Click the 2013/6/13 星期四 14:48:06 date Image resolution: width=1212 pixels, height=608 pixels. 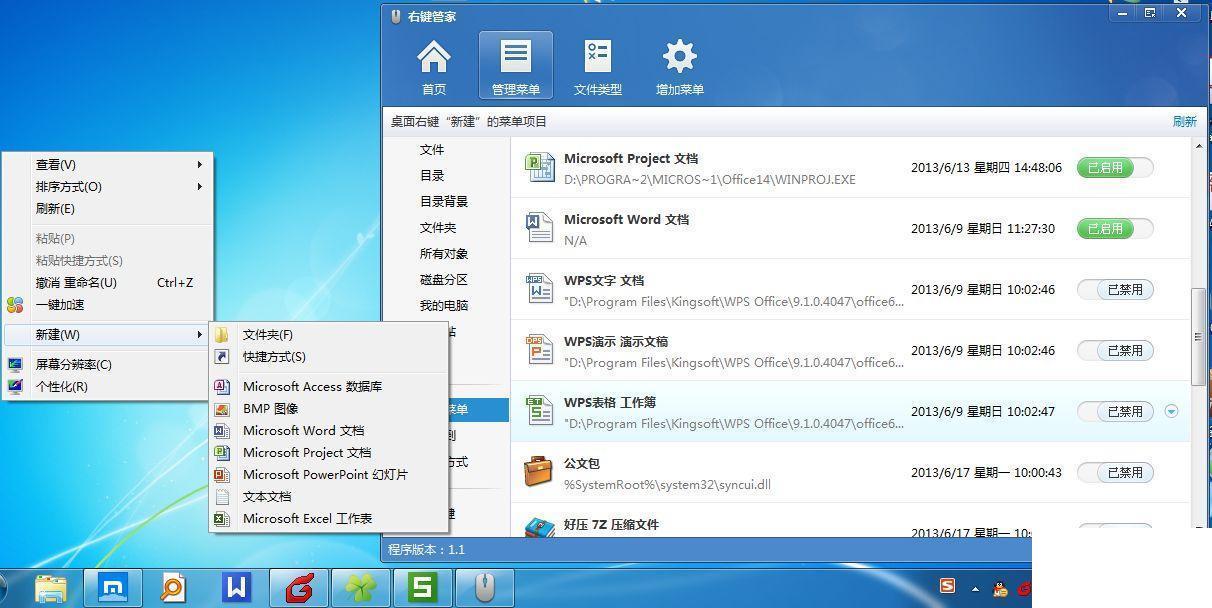coord(986,168)
